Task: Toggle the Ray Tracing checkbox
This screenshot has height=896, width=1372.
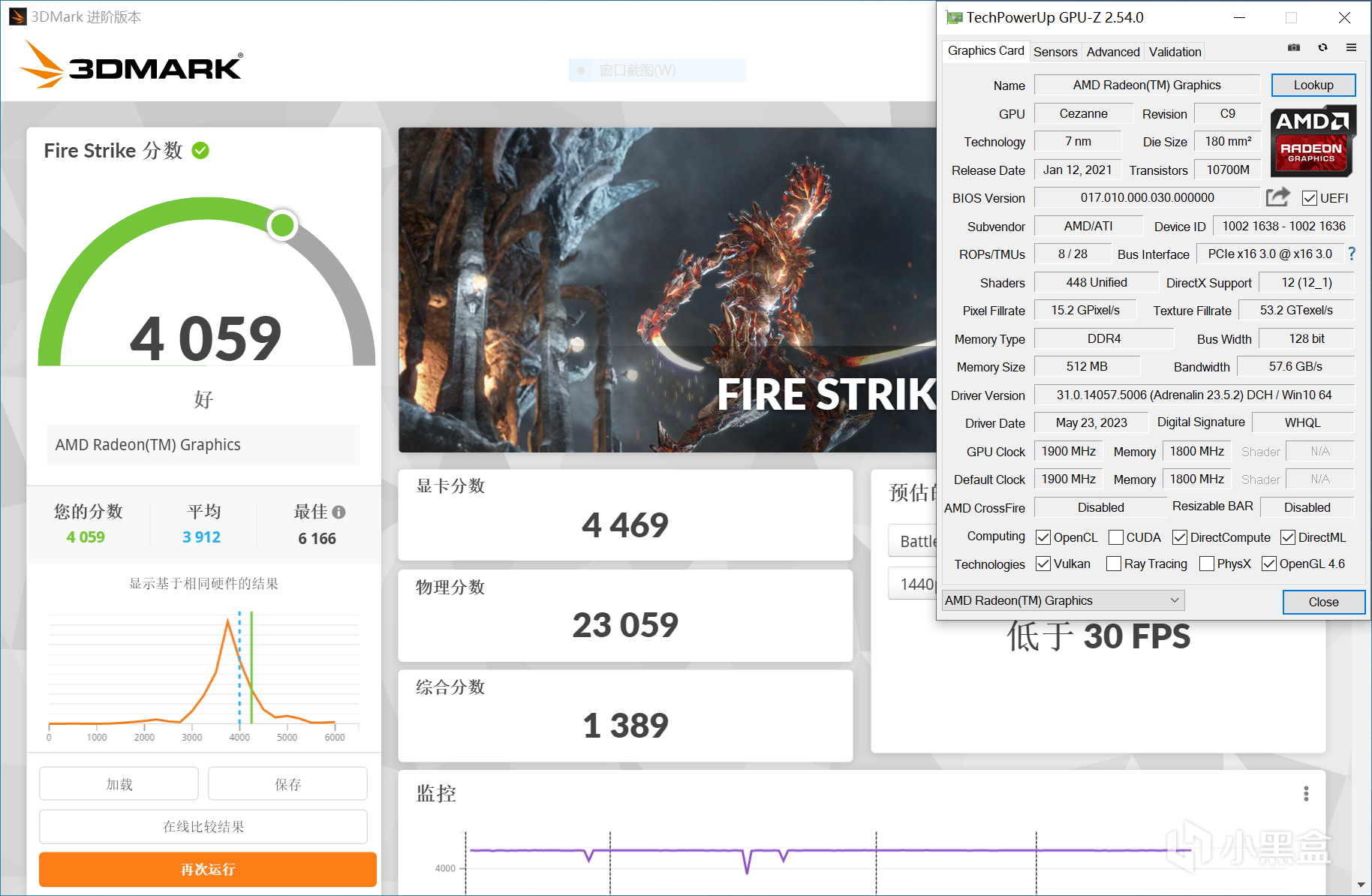Action: [1114, 564]
